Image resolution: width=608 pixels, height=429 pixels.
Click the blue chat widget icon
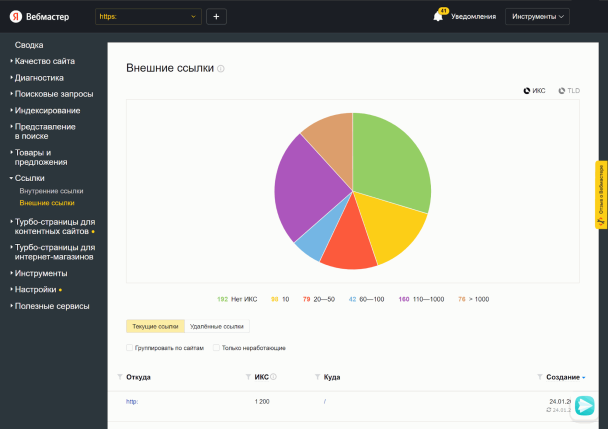[584, 405]
